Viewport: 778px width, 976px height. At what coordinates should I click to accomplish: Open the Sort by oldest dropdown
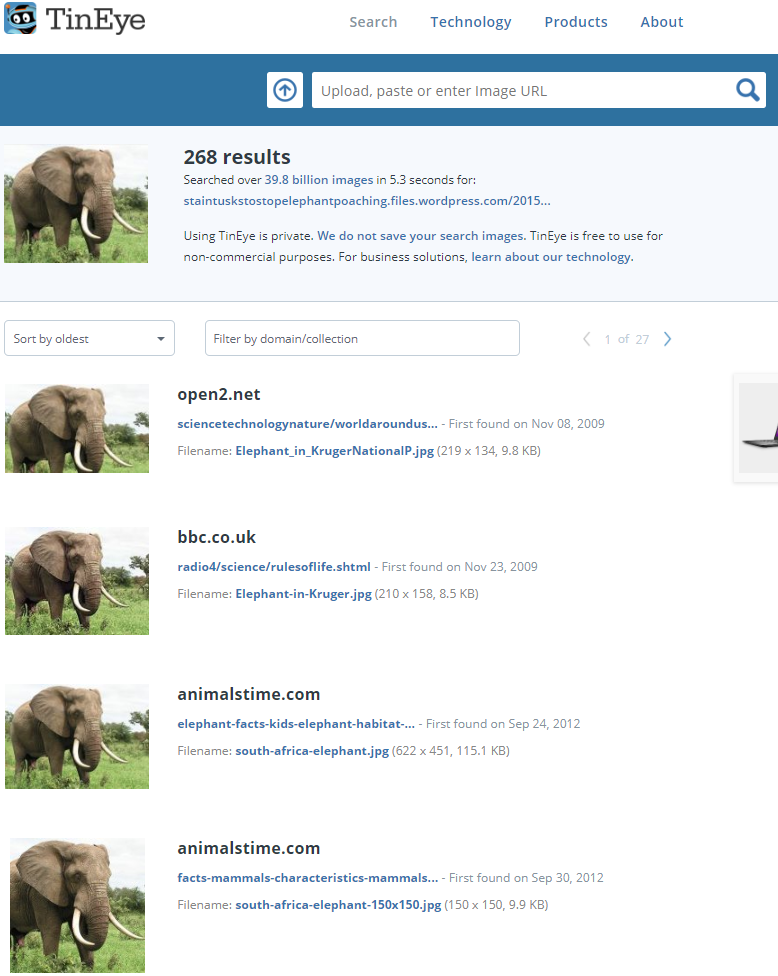pyautogui.click(x=90, y=338)
